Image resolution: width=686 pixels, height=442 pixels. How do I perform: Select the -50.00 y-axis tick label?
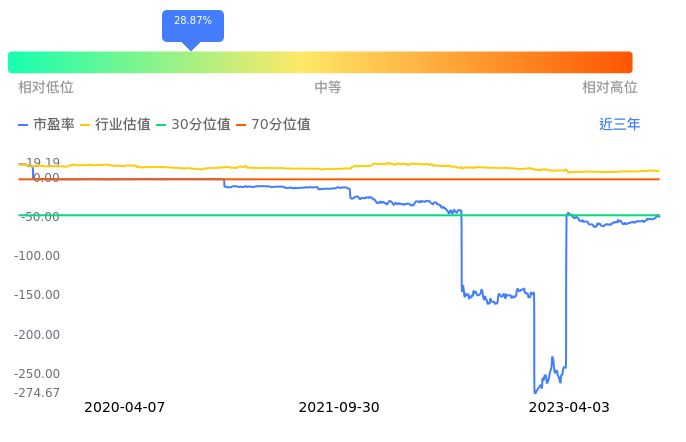(40, 217)
